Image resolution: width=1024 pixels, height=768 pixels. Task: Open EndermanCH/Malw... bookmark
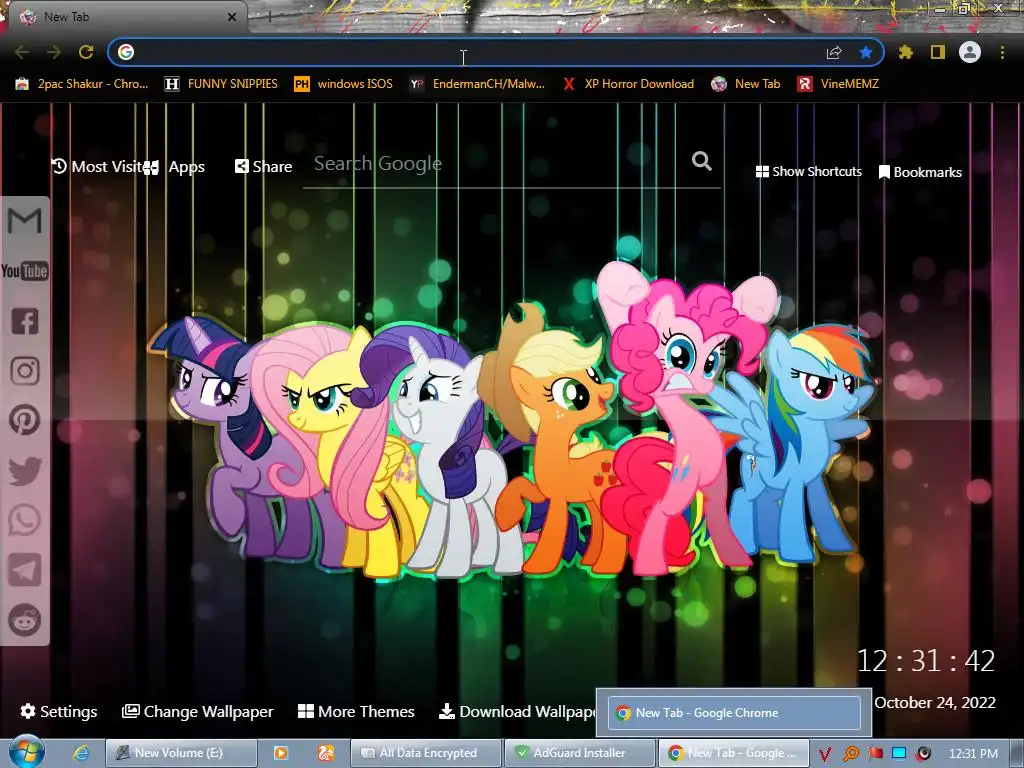click(x=477, y=84)
